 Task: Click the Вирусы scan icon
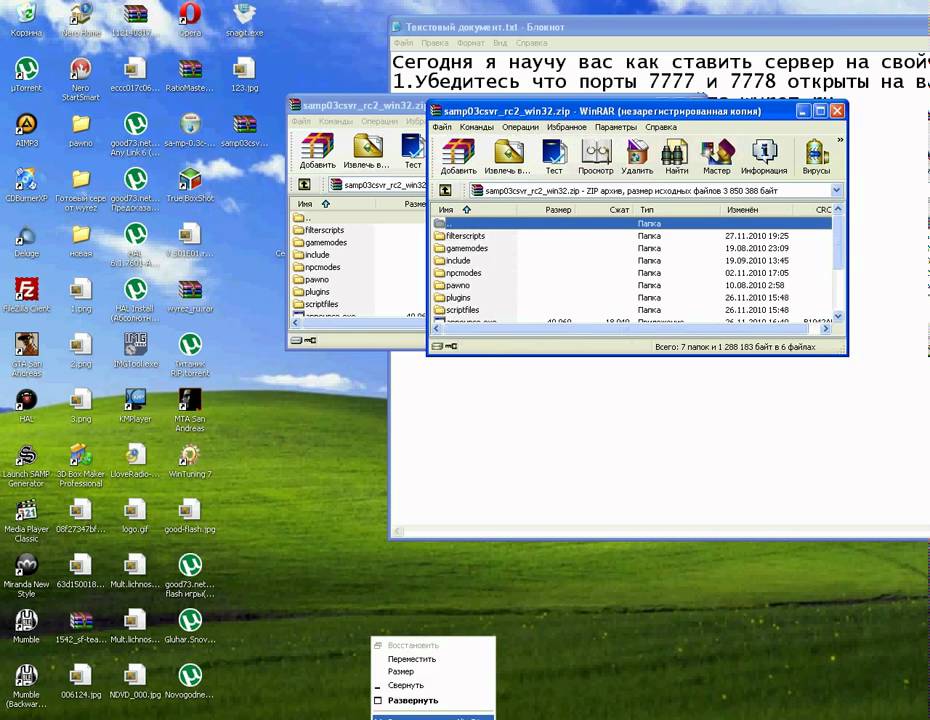816,156
